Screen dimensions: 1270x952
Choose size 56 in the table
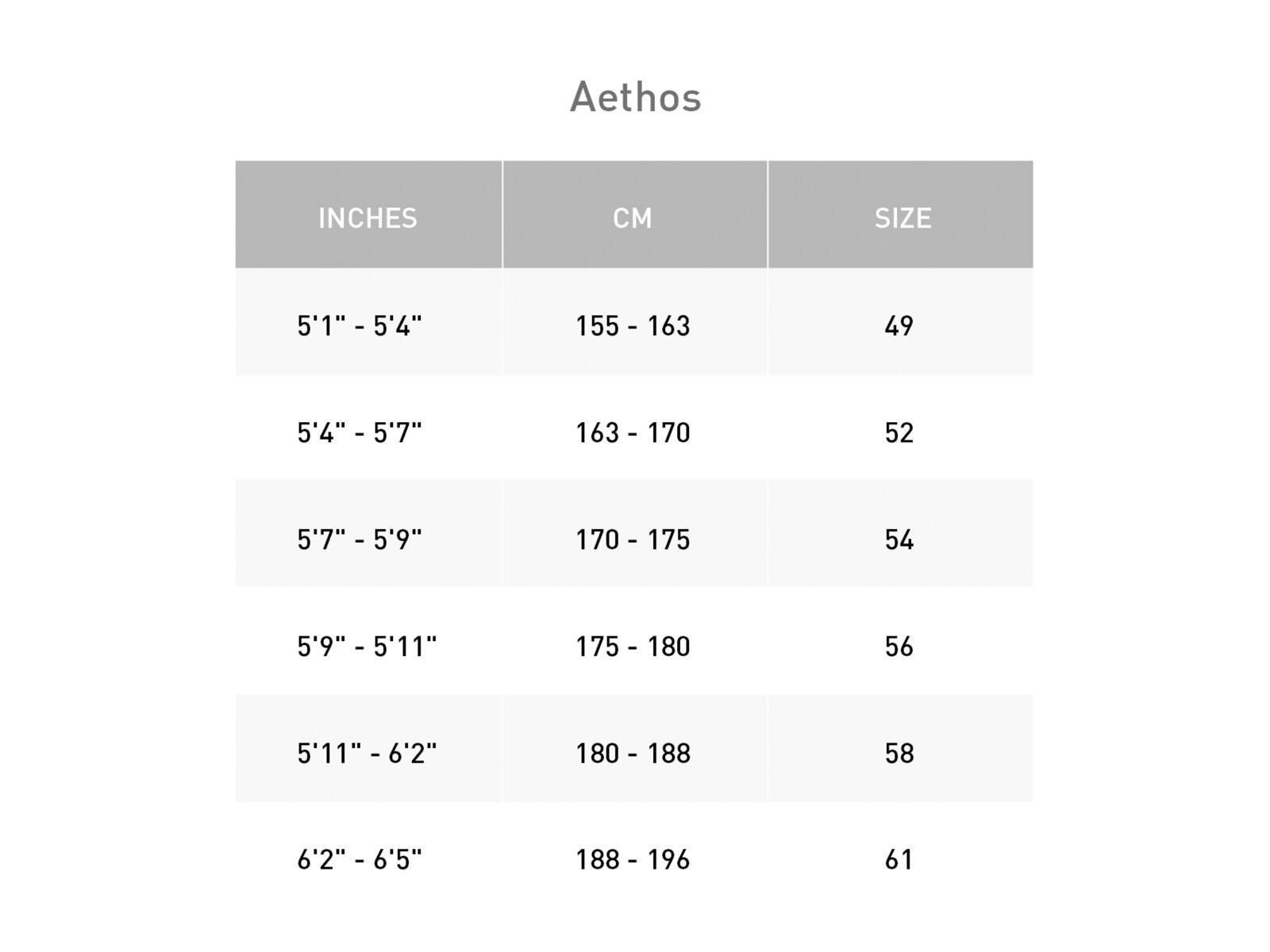point(899,647)
